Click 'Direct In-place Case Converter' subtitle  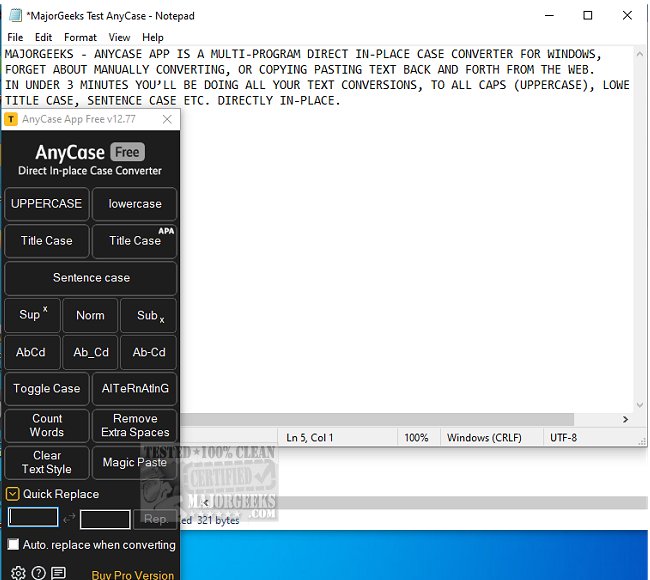coord(90,171)
